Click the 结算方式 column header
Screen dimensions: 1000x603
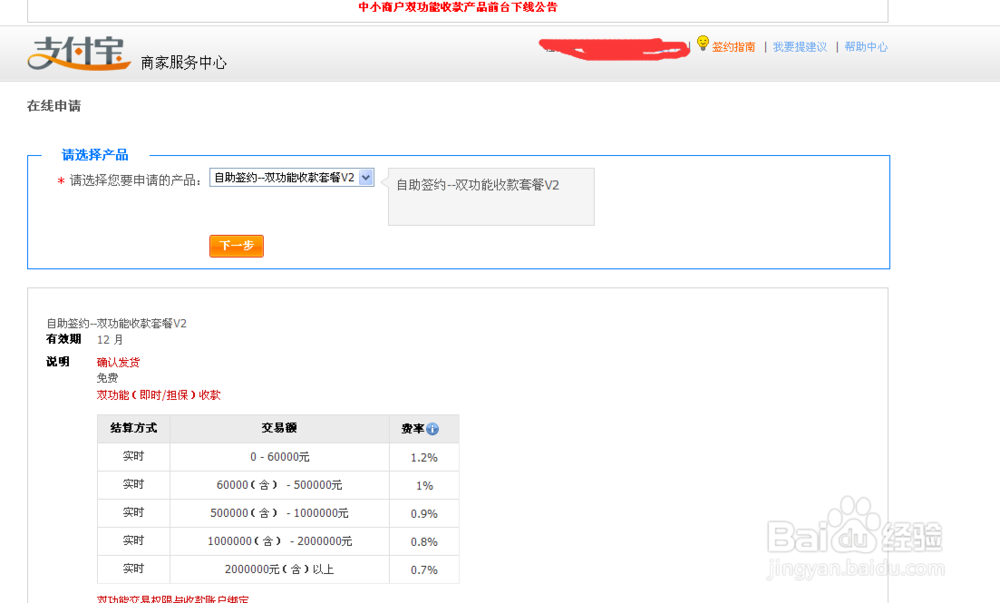[133, 428]
